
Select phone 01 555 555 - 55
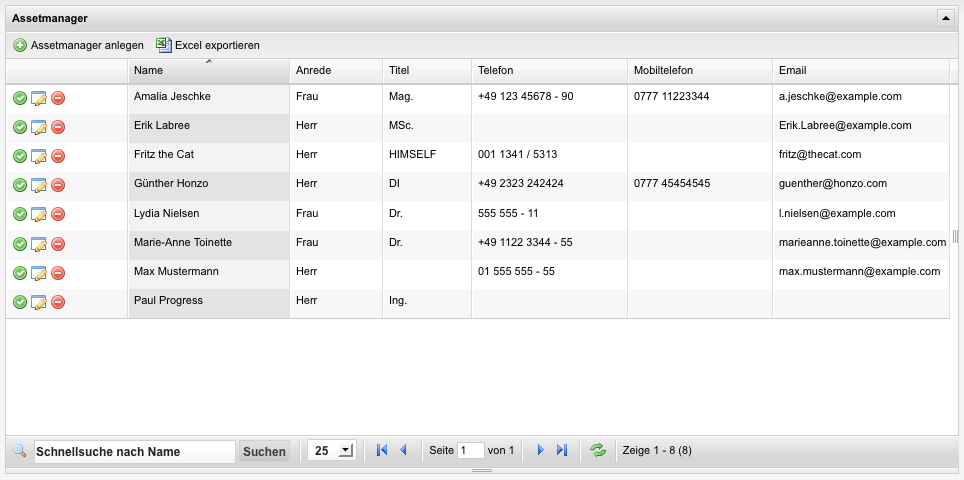(x=516, y=271)
